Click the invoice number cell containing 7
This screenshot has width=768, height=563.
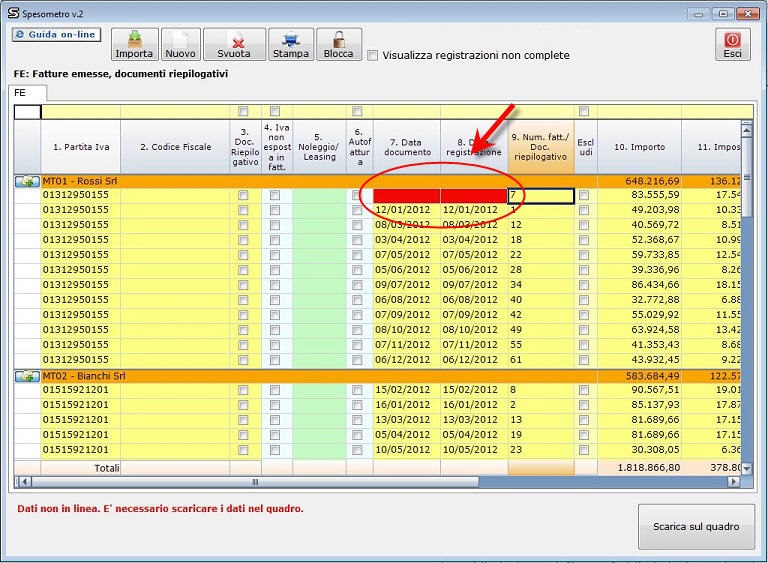[541, 196]
